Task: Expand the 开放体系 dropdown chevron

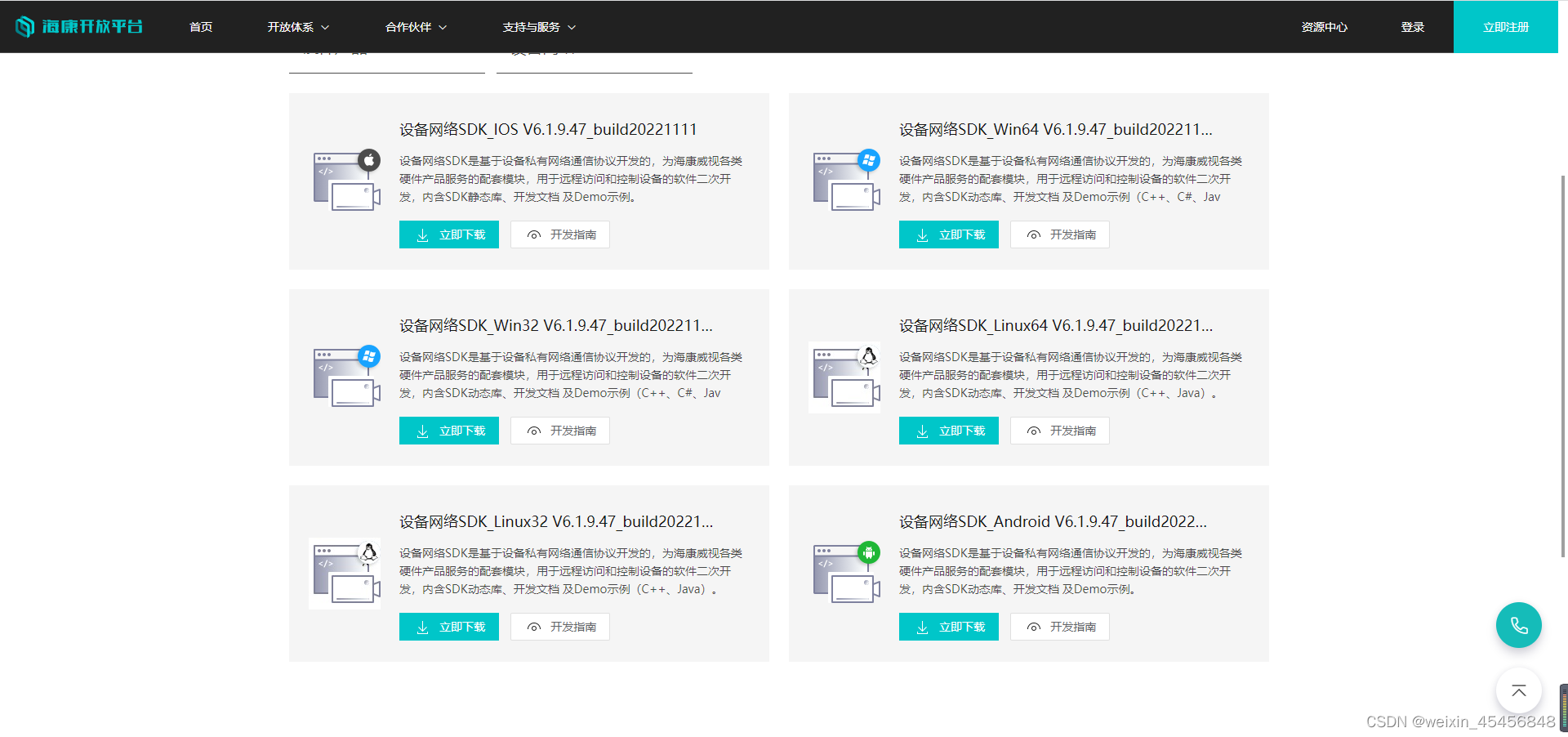Action: [x=325, y=28]
